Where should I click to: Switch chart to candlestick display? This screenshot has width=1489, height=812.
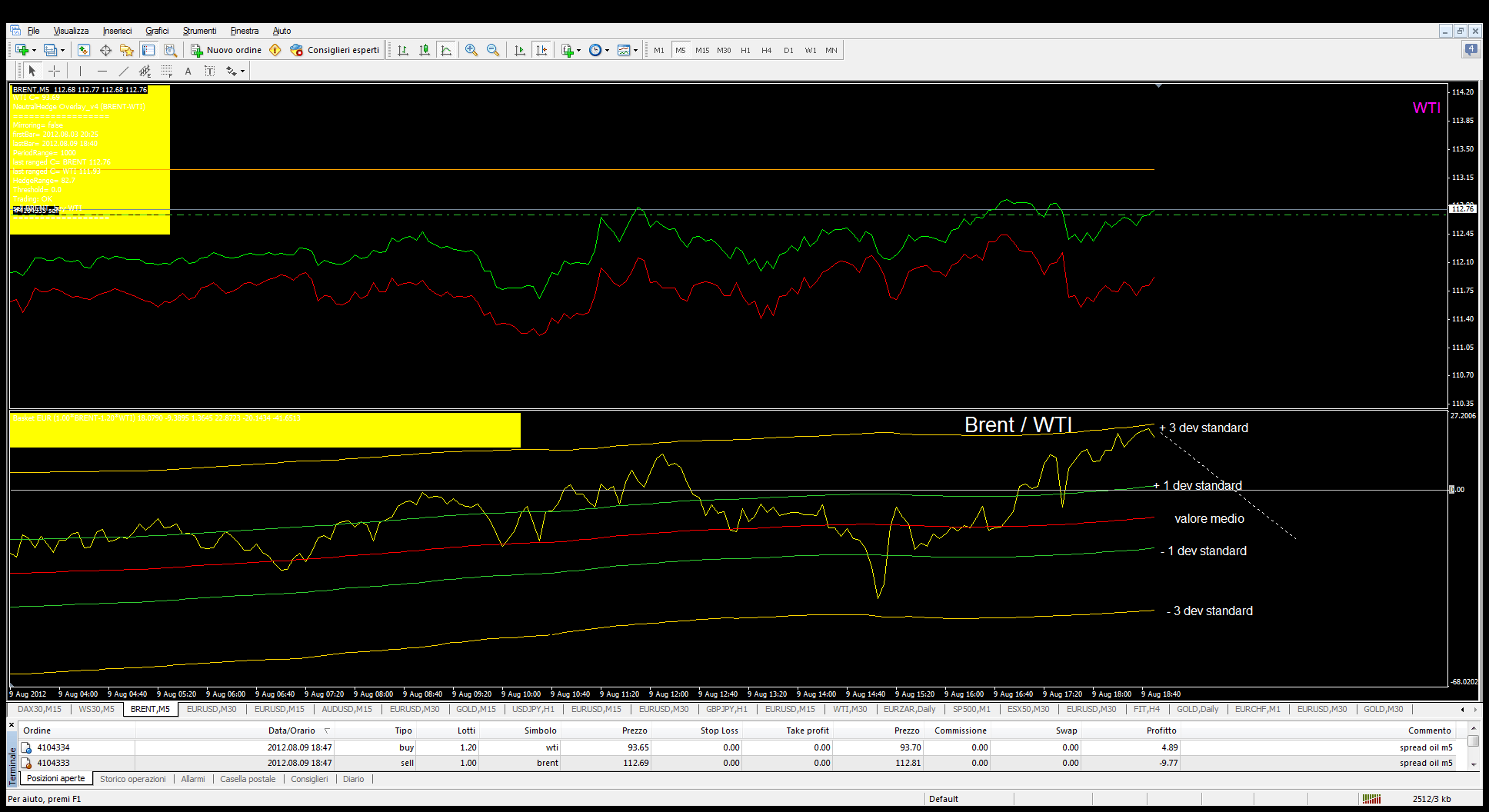click(x=424, y=50)
